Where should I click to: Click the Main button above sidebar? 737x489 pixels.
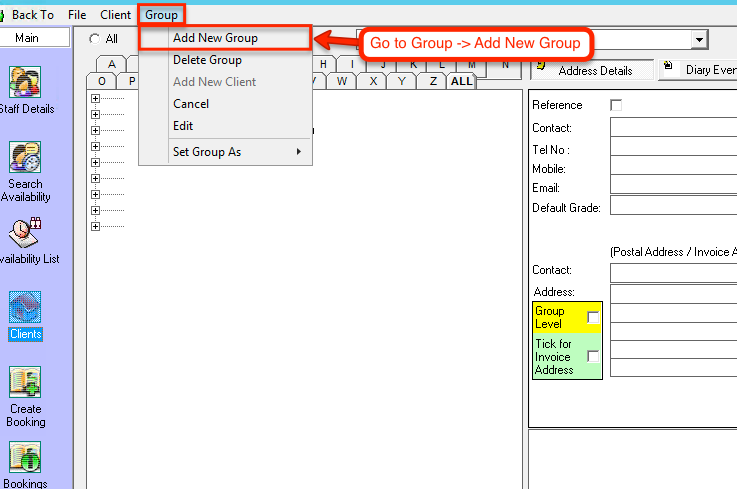[35, 38]
